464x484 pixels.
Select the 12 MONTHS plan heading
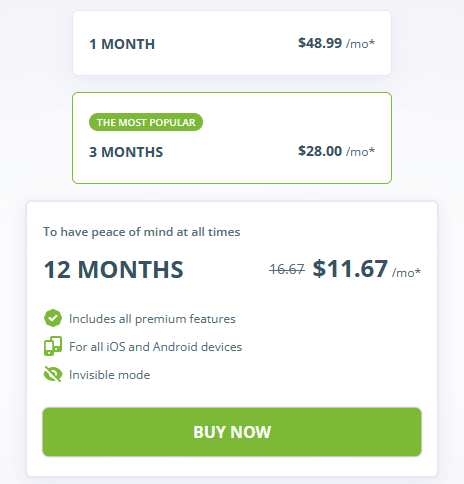point(114,269)
